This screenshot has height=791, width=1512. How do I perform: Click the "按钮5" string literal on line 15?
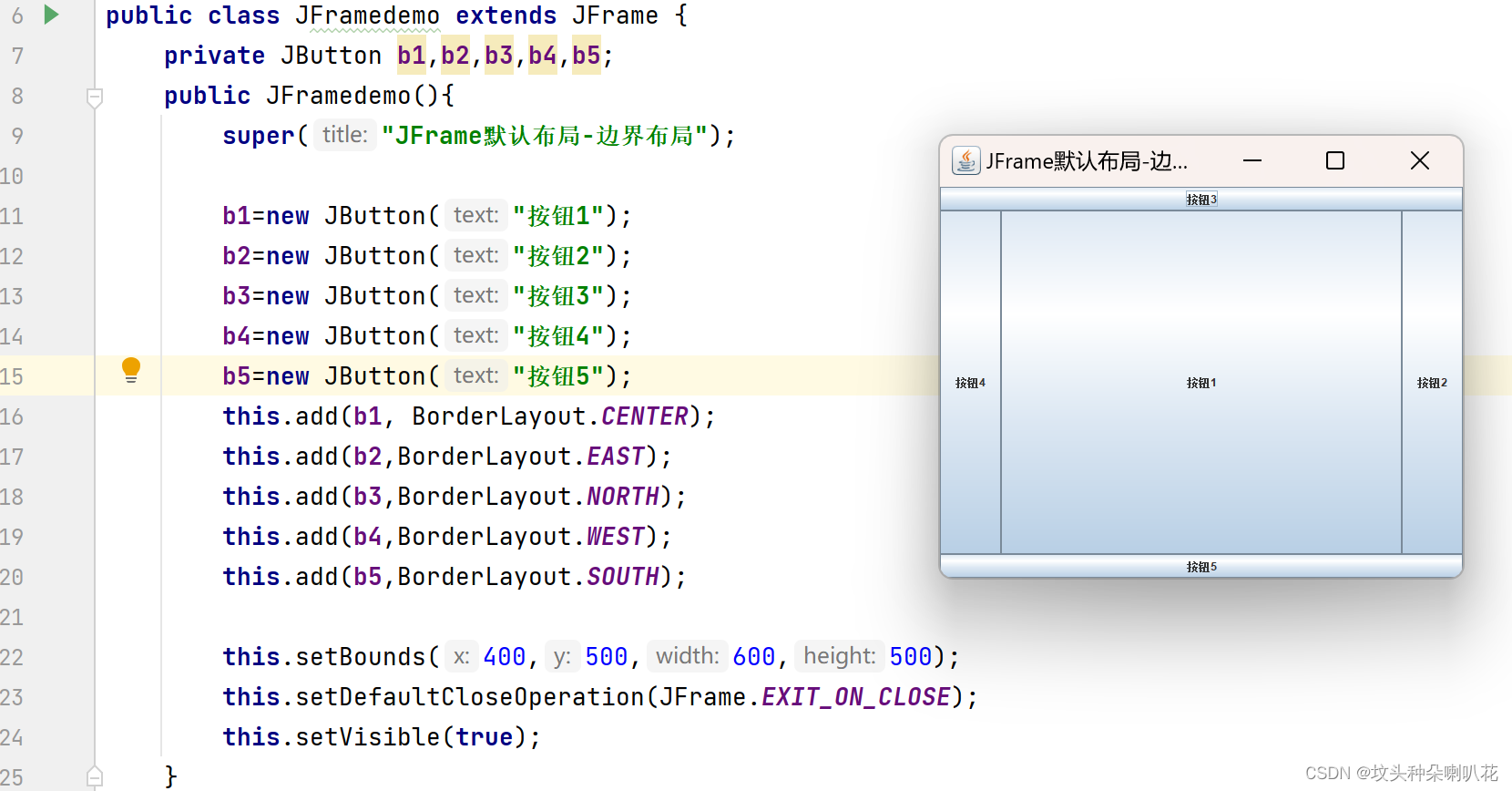(x=558, y=376)
